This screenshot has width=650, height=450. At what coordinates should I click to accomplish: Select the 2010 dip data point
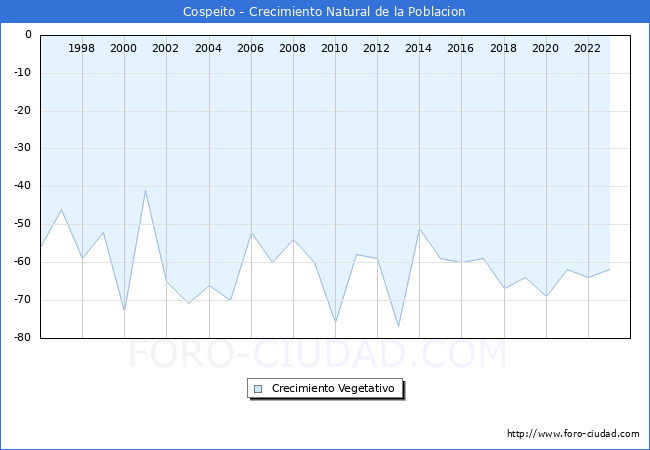point(335,323)
